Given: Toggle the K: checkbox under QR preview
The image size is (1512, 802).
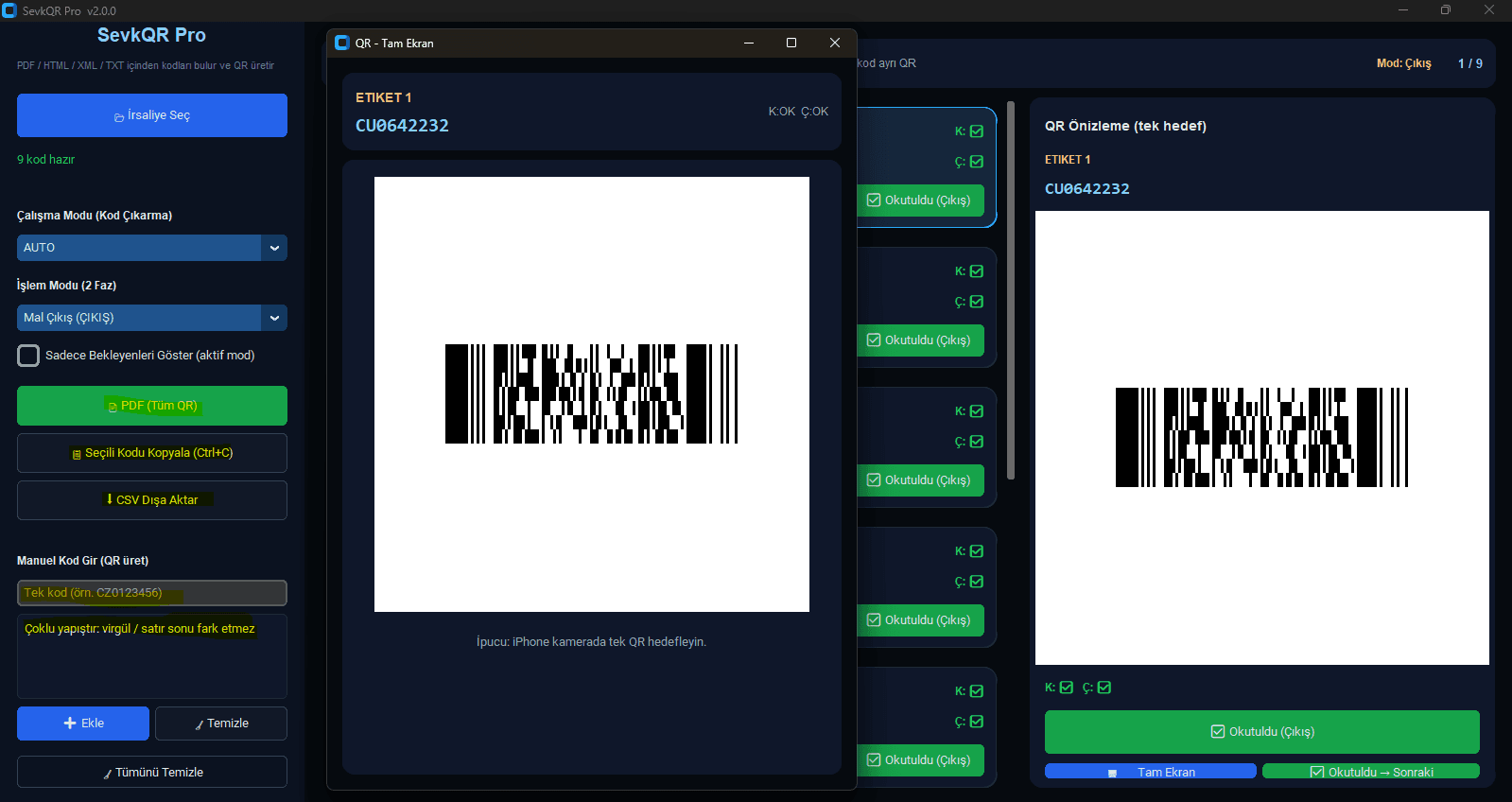Looking at the screenshot, I should coord(1067,688).
